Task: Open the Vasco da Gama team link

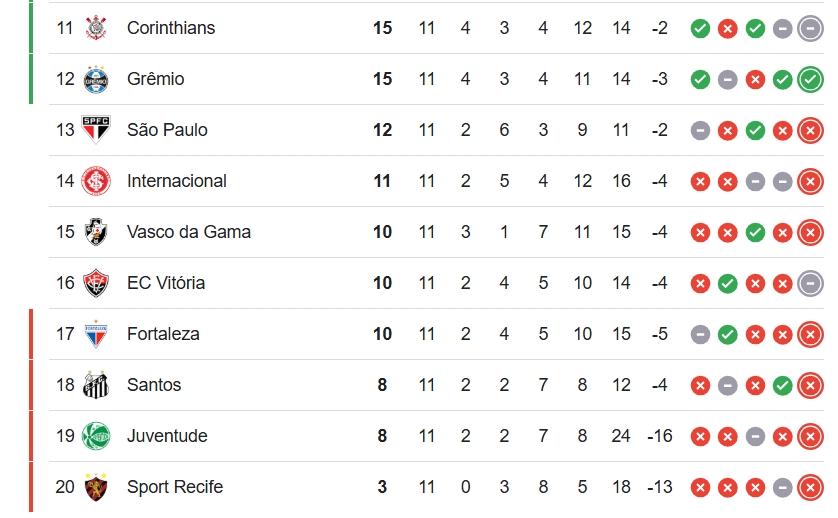Action: (189, 232)
